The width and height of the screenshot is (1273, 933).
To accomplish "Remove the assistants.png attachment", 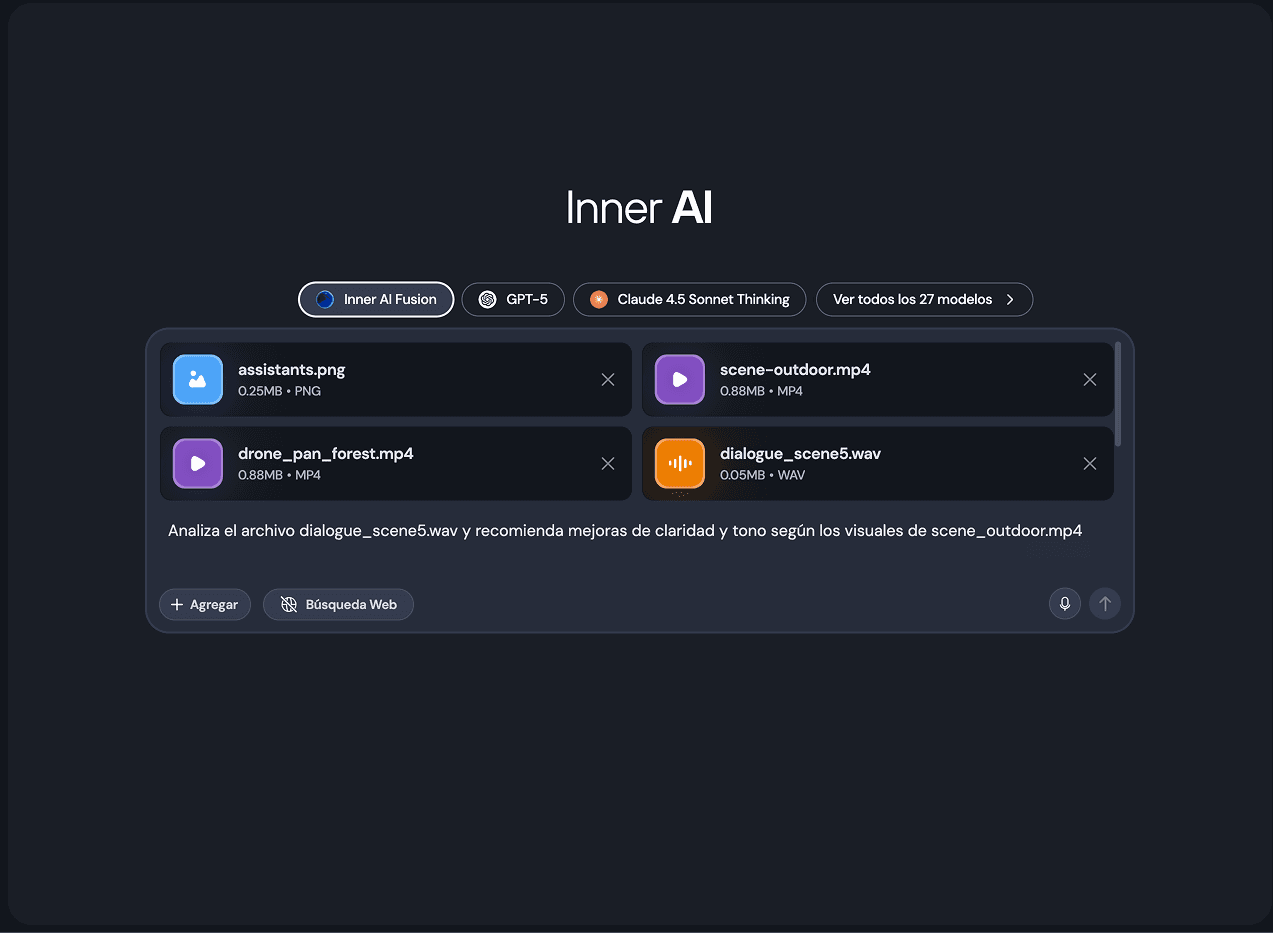I will [x=608, y=380].
